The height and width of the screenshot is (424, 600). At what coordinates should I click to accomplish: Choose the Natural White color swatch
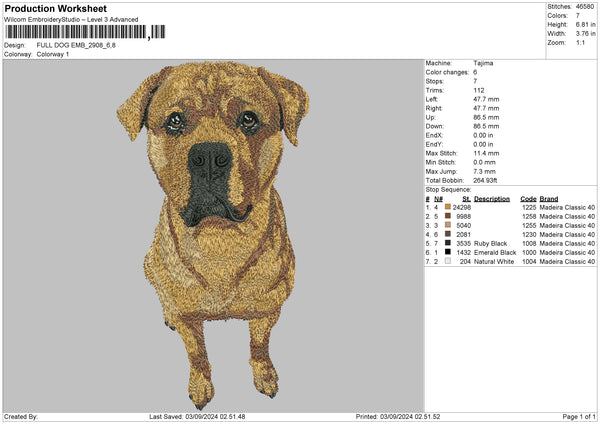(448, 261)
